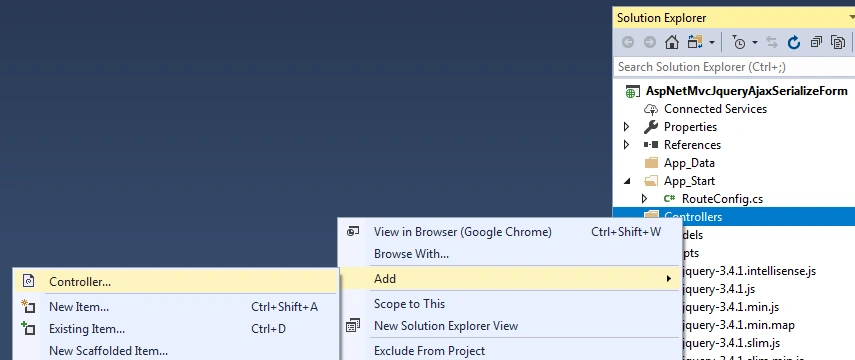Refresh the Solution Explorer
This screenshot has height=360, width=855.
tap(794, 43)
